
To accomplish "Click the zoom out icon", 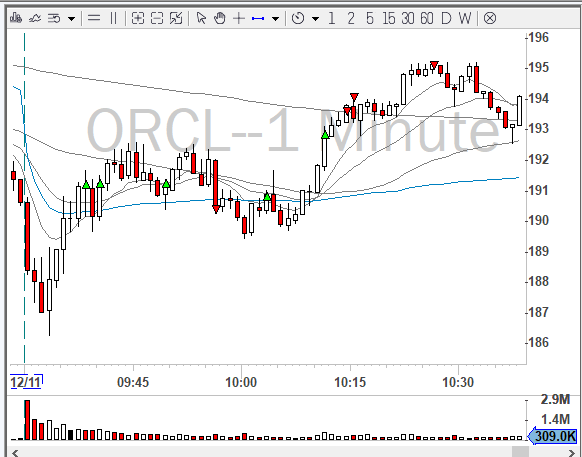I will click(x=157, y=18).
